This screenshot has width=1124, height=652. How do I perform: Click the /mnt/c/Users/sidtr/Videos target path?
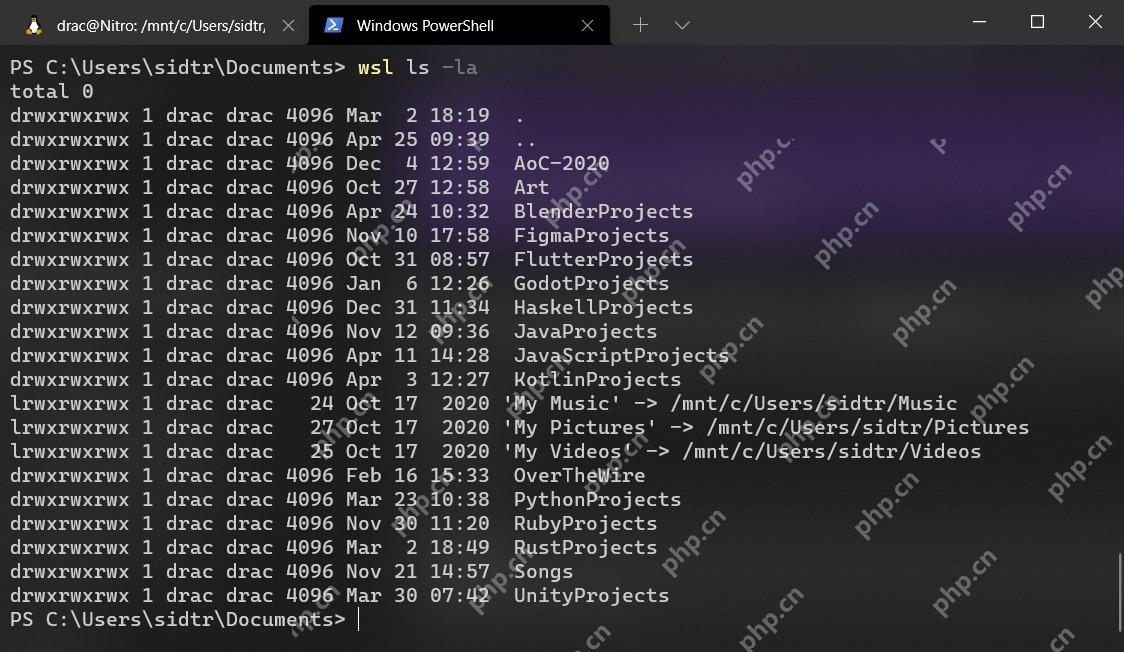pos(832,451)
